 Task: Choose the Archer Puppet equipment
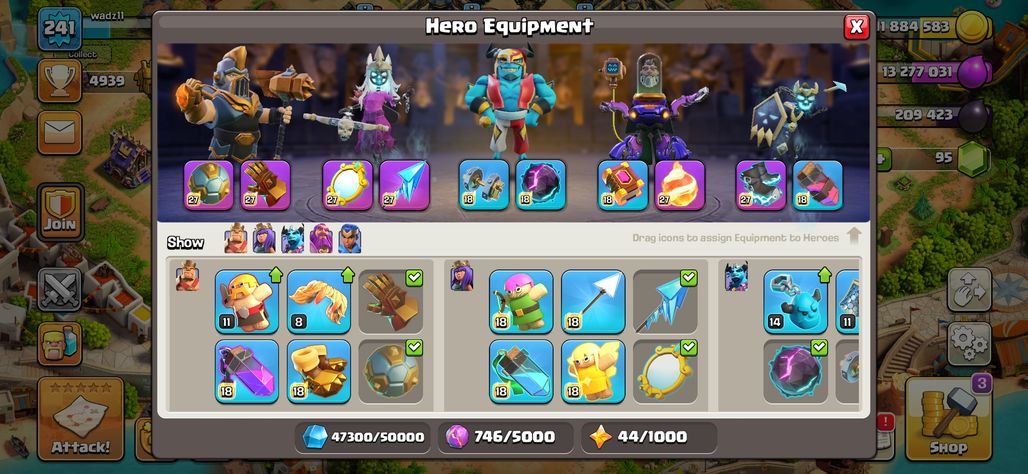pyautogui.click(x=521, y=302)
